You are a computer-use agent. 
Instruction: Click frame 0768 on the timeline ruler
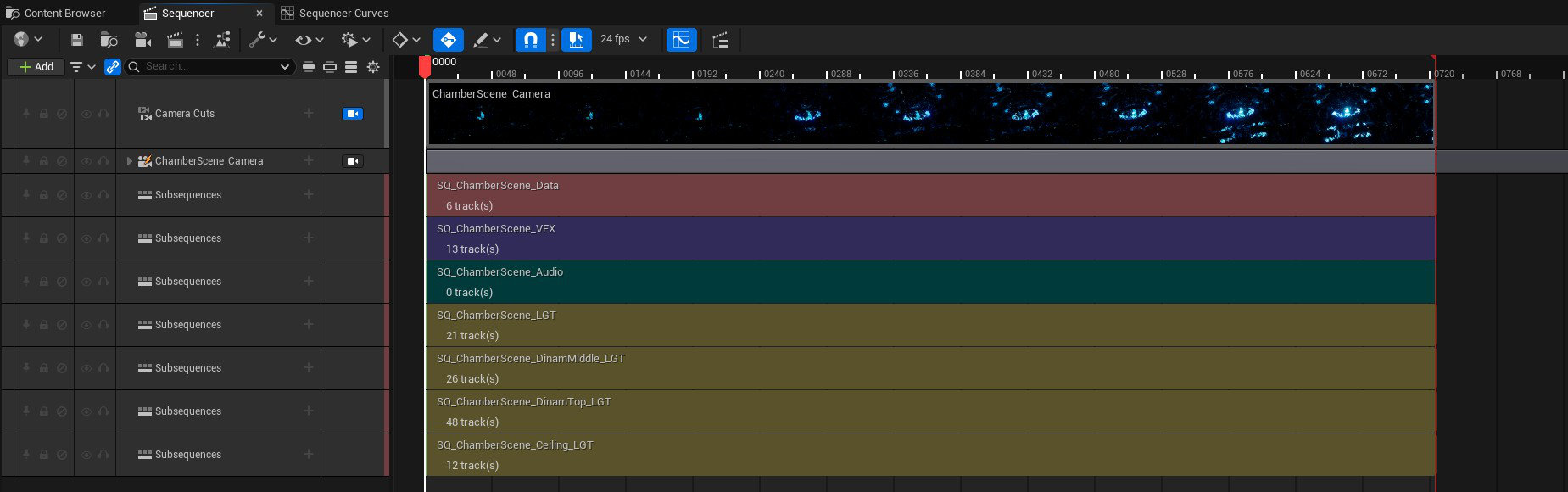point(1510,74)
